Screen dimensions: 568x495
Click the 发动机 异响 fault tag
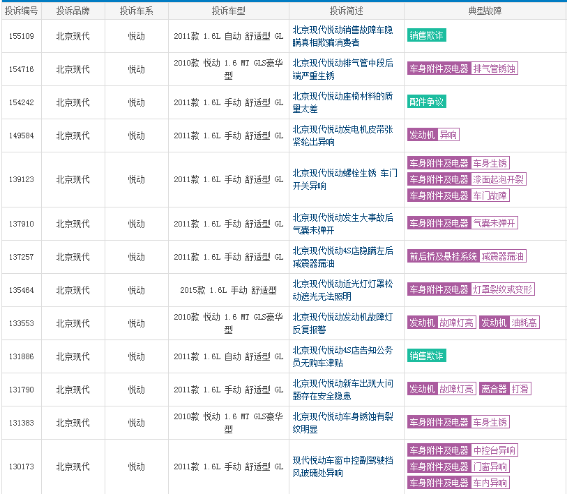click(433, 135)
